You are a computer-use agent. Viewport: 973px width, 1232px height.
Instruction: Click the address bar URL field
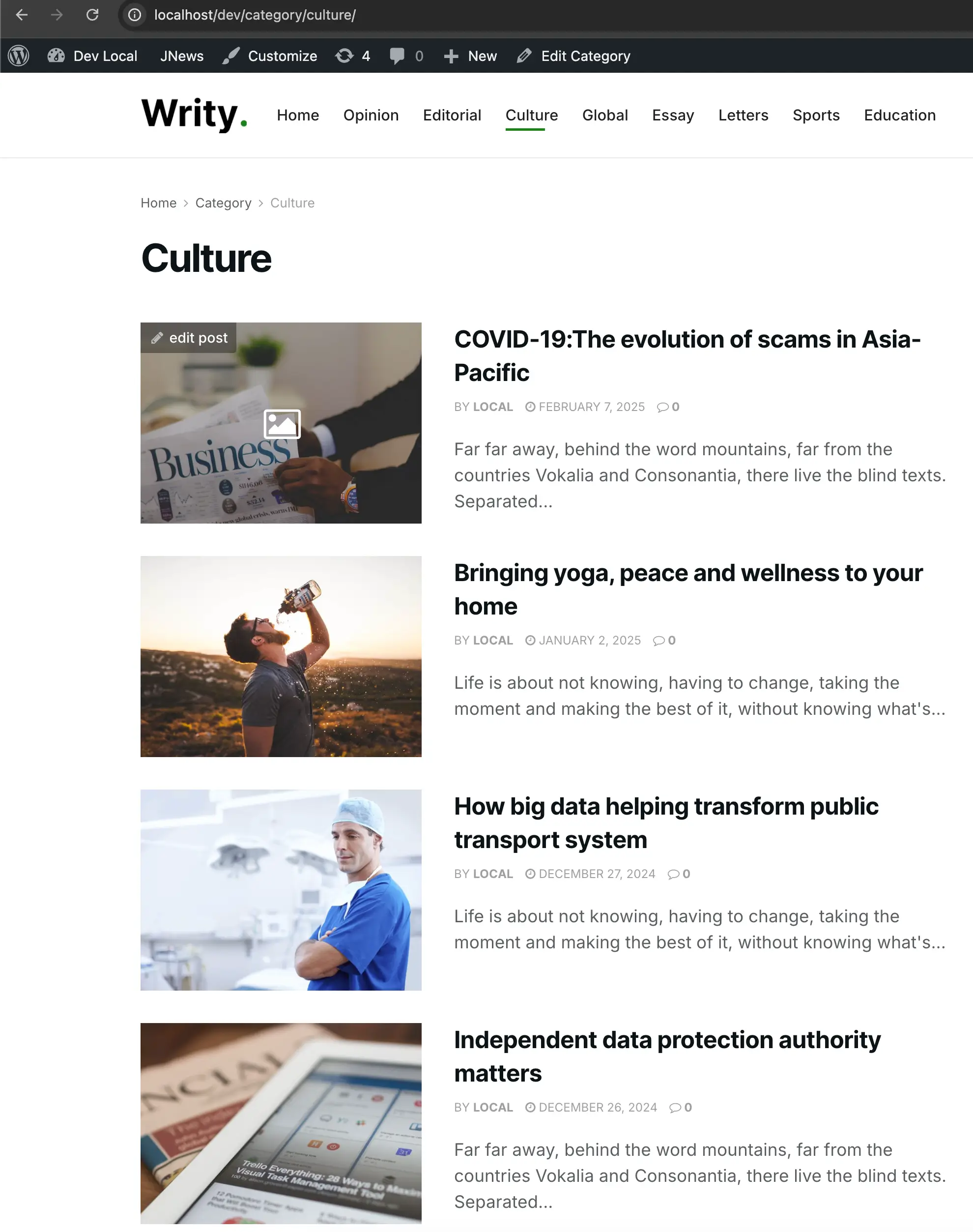point(255,15)
